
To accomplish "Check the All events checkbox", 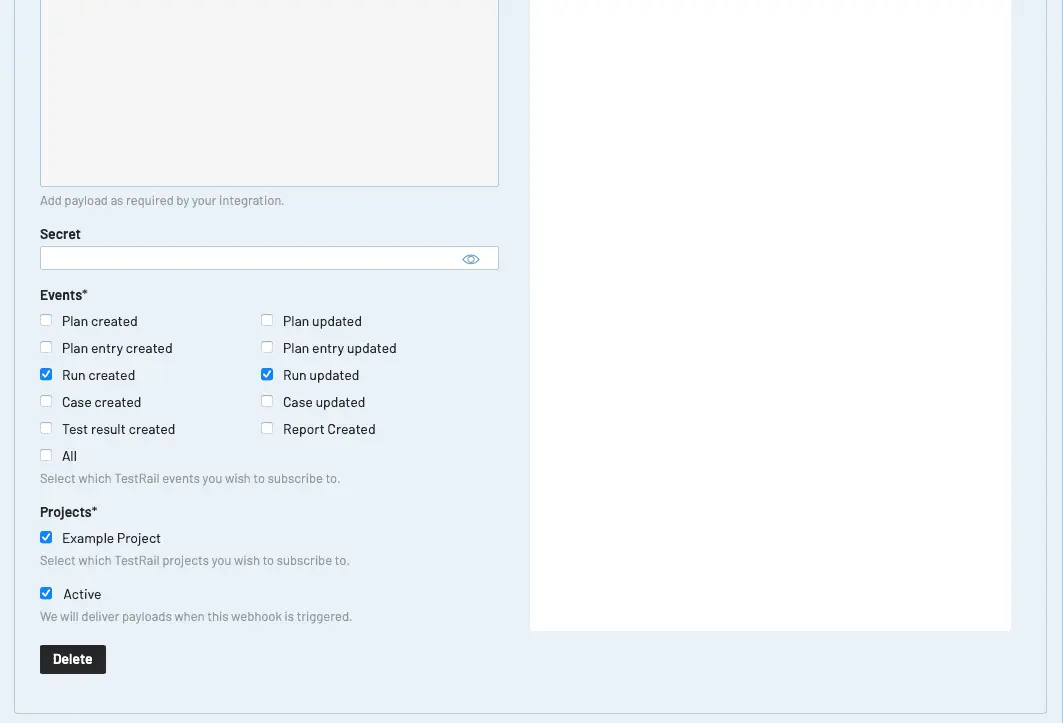I will pyautogui.click(x=46, y=456).
